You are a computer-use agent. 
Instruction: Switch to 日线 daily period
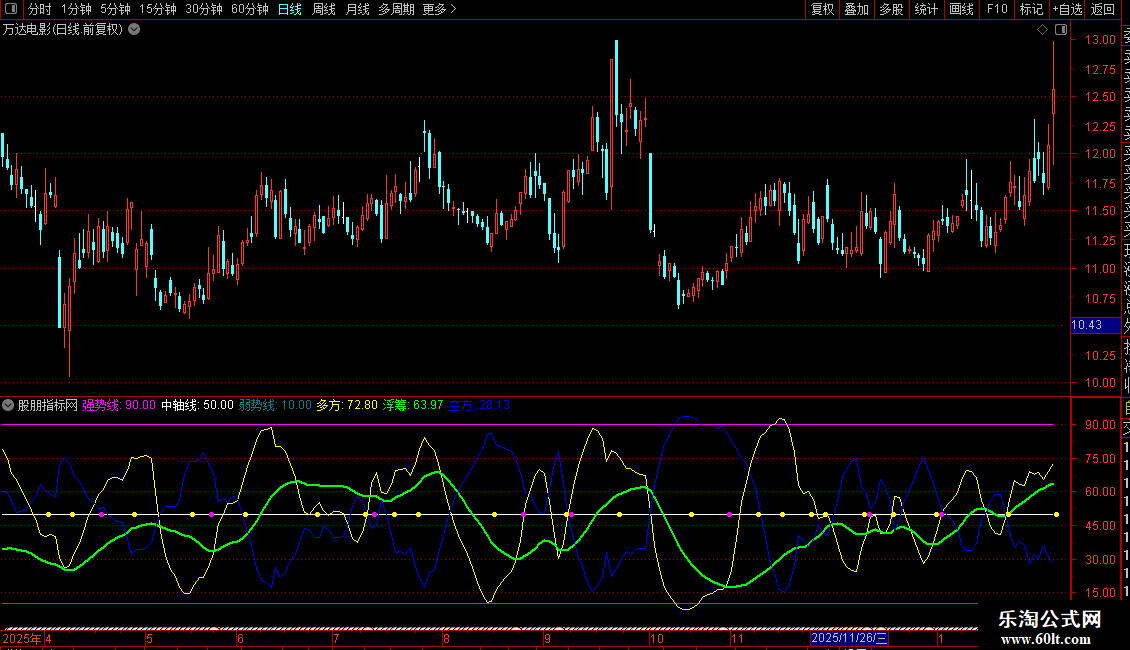click(289, 9)
